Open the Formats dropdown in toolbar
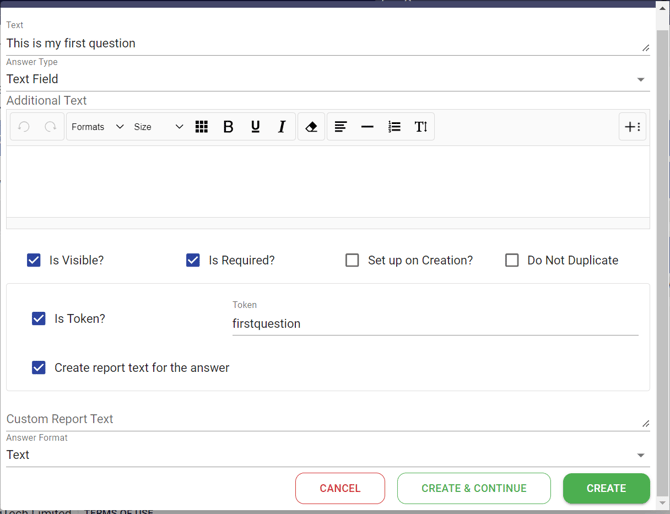Image resolution: width=670 pixels, height=514 pixels. coord(97,127)
